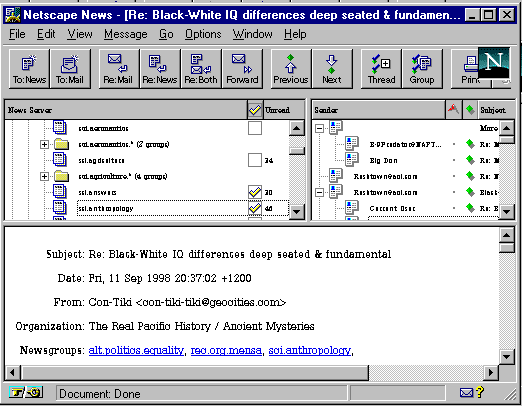Open the Help menu
The height and width of the screenshot is (407, 522).
(x=295, y=34)
